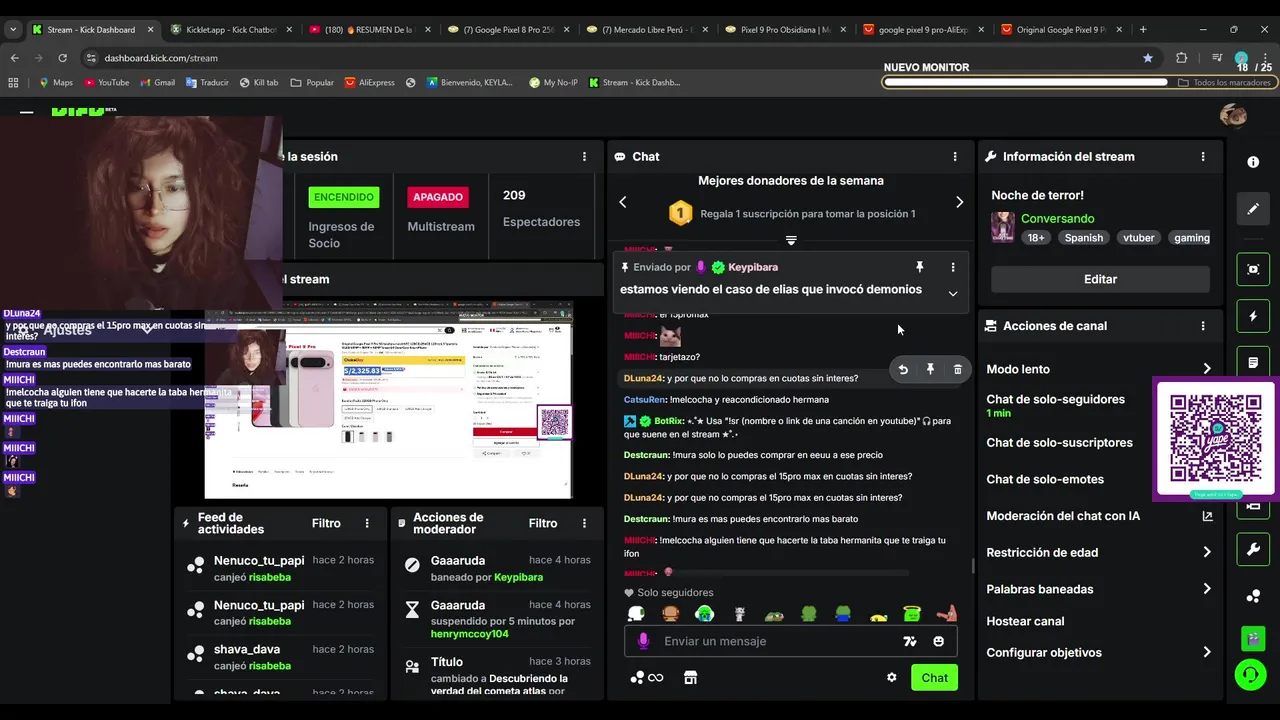Expand Configurar objetivos chevron
The image size is (1280, 720).
click(x=1207, y=652)
